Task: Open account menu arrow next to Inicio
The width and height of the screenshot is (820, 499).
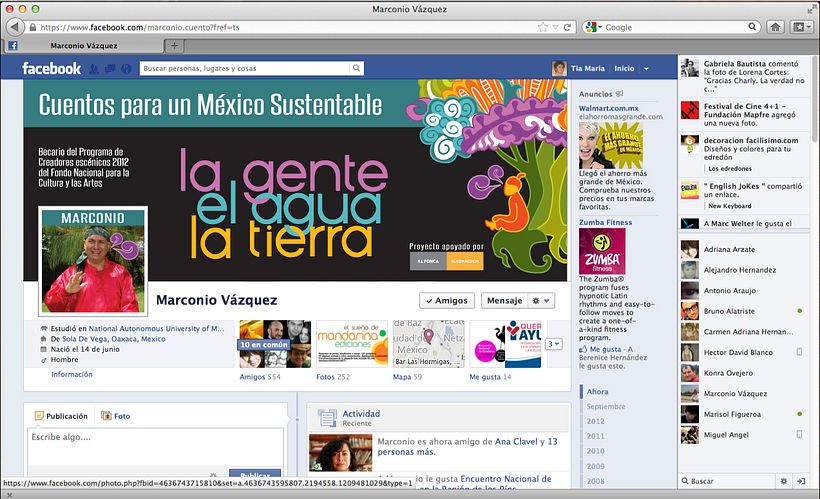Action: [x=647, y=69]
